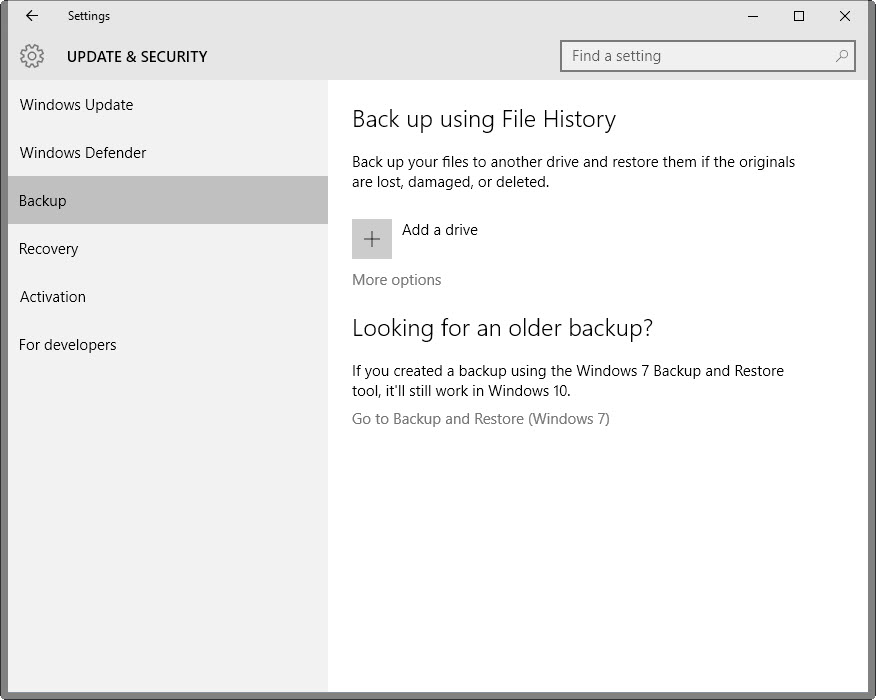This screenshot has height=700, width=876.
Task: Minimize the Settings window
Action: click(753, 16)
